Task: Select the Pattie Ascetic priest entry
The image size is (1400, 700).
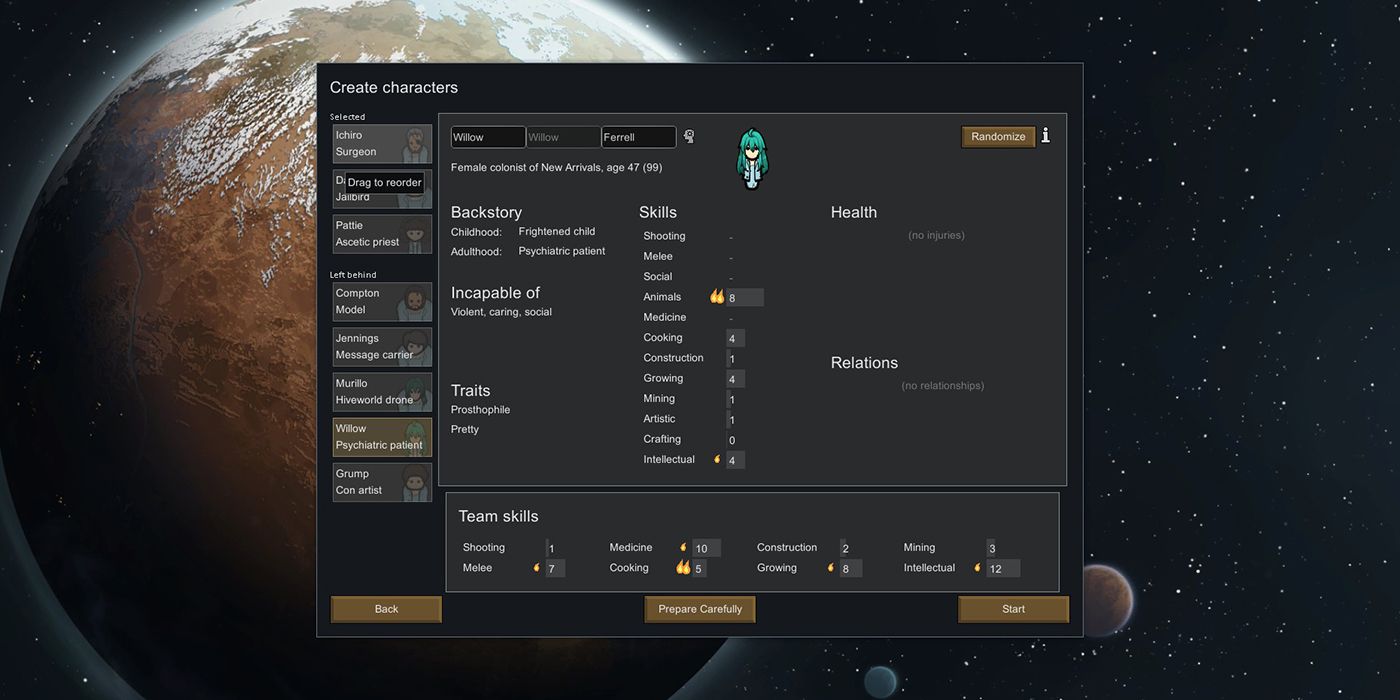Action: coord(382,233)
